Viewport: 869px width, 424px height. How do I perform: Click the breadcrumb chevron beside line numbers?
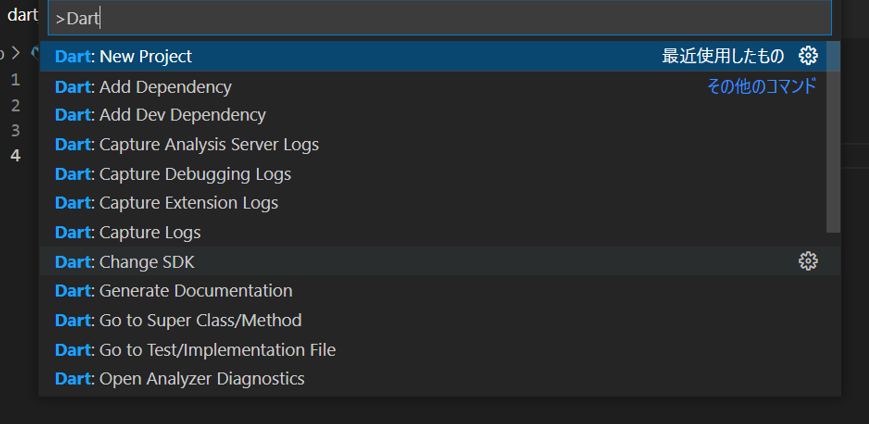pyautogui.click(x=16, y=53)
